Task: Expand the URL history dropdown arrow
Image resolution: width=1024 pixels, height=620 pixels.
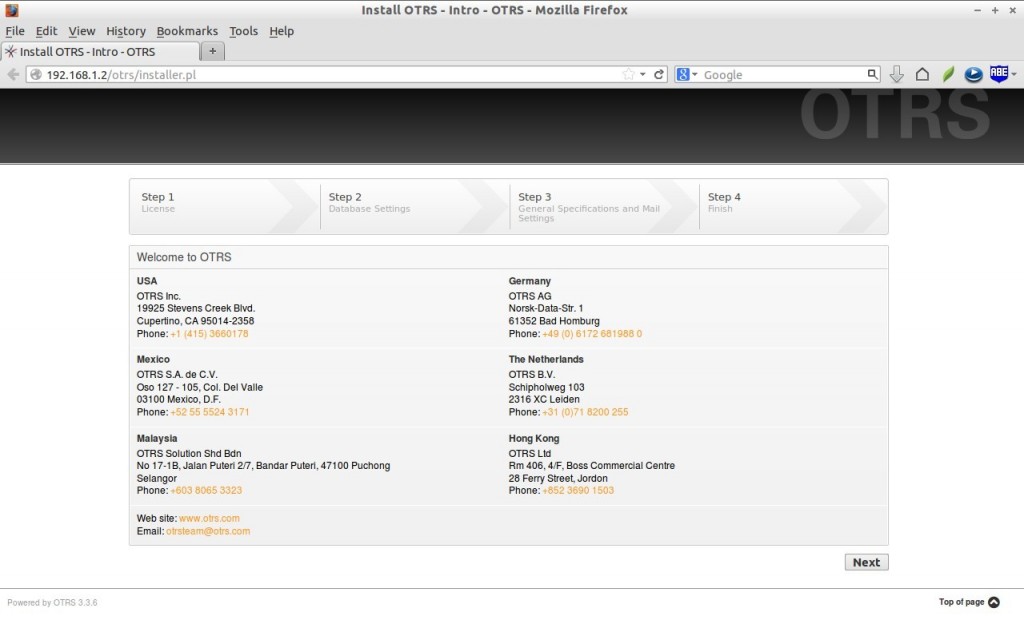Action: pos(644,75)
